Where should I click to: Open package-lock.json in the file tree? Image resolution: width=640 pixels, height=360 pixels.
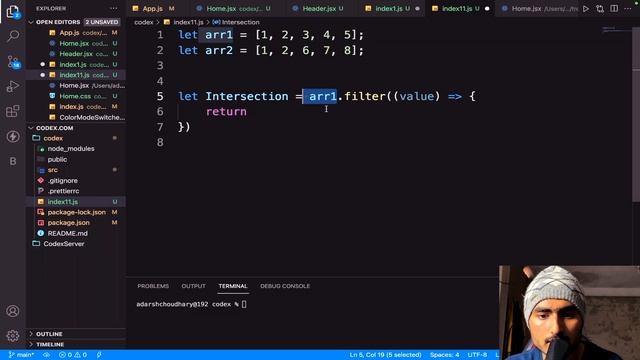[76, 212]
